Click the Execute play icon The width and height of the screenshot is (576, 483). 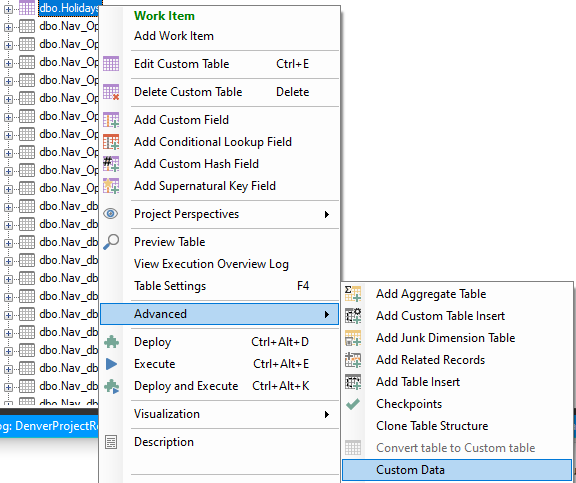(111, 364)
